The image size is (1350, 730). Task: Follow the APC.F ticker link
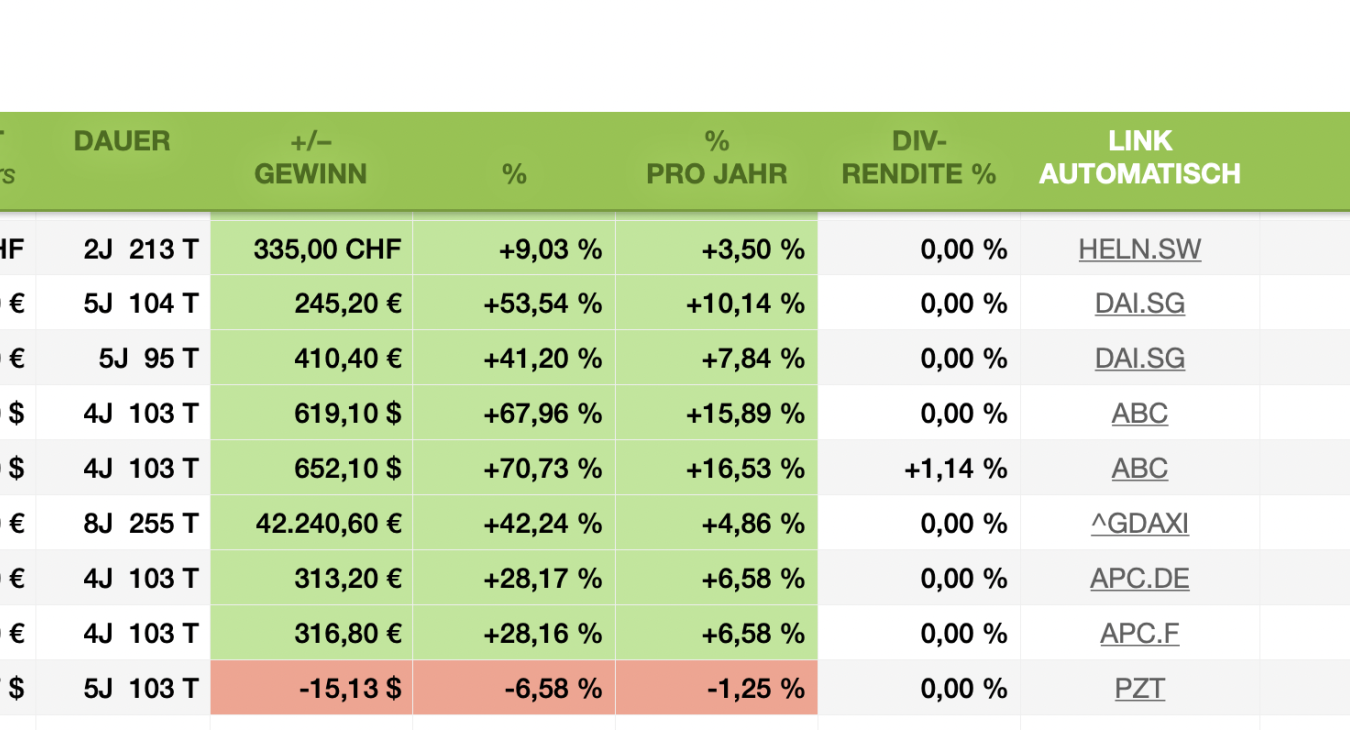point(1140,632)
